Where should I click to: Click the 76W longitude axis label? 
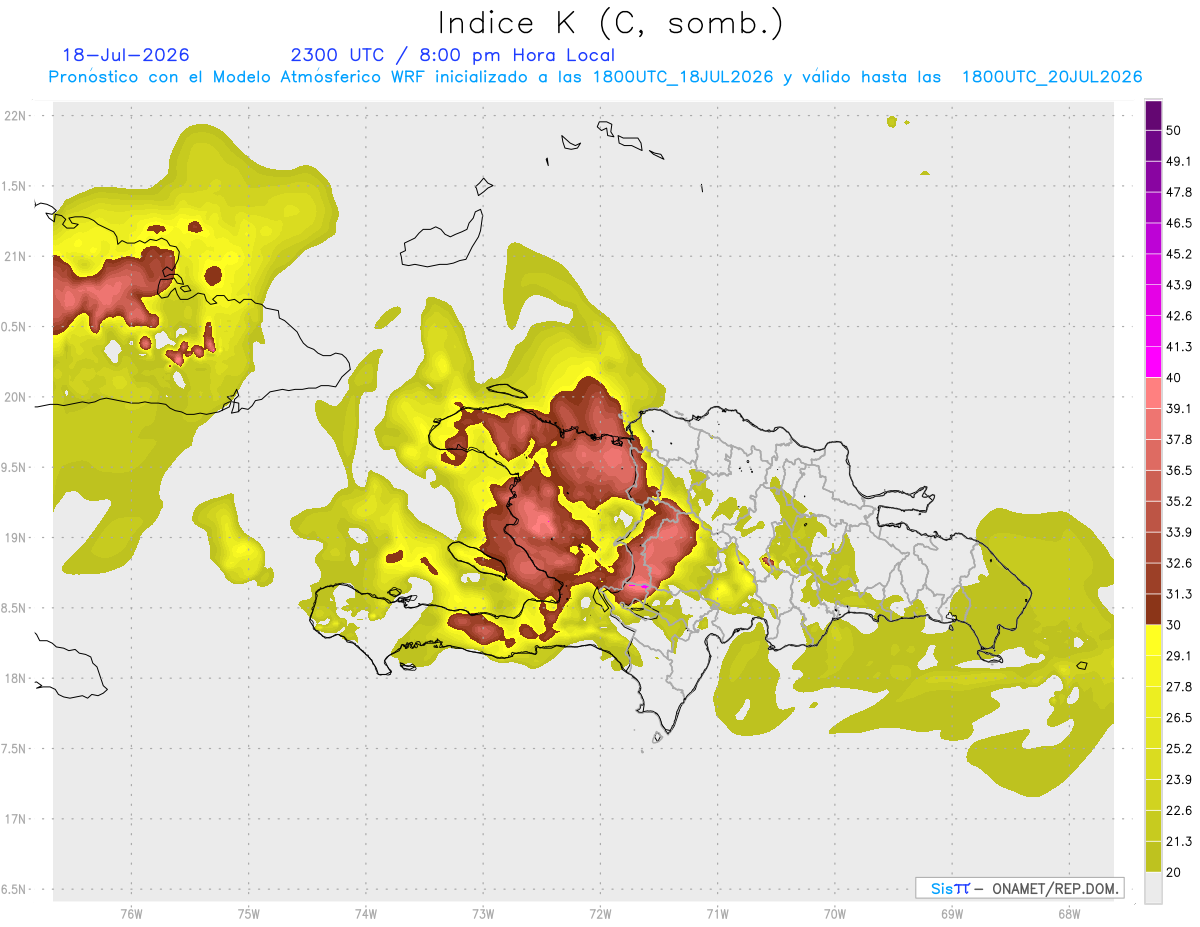click(131, 914)
